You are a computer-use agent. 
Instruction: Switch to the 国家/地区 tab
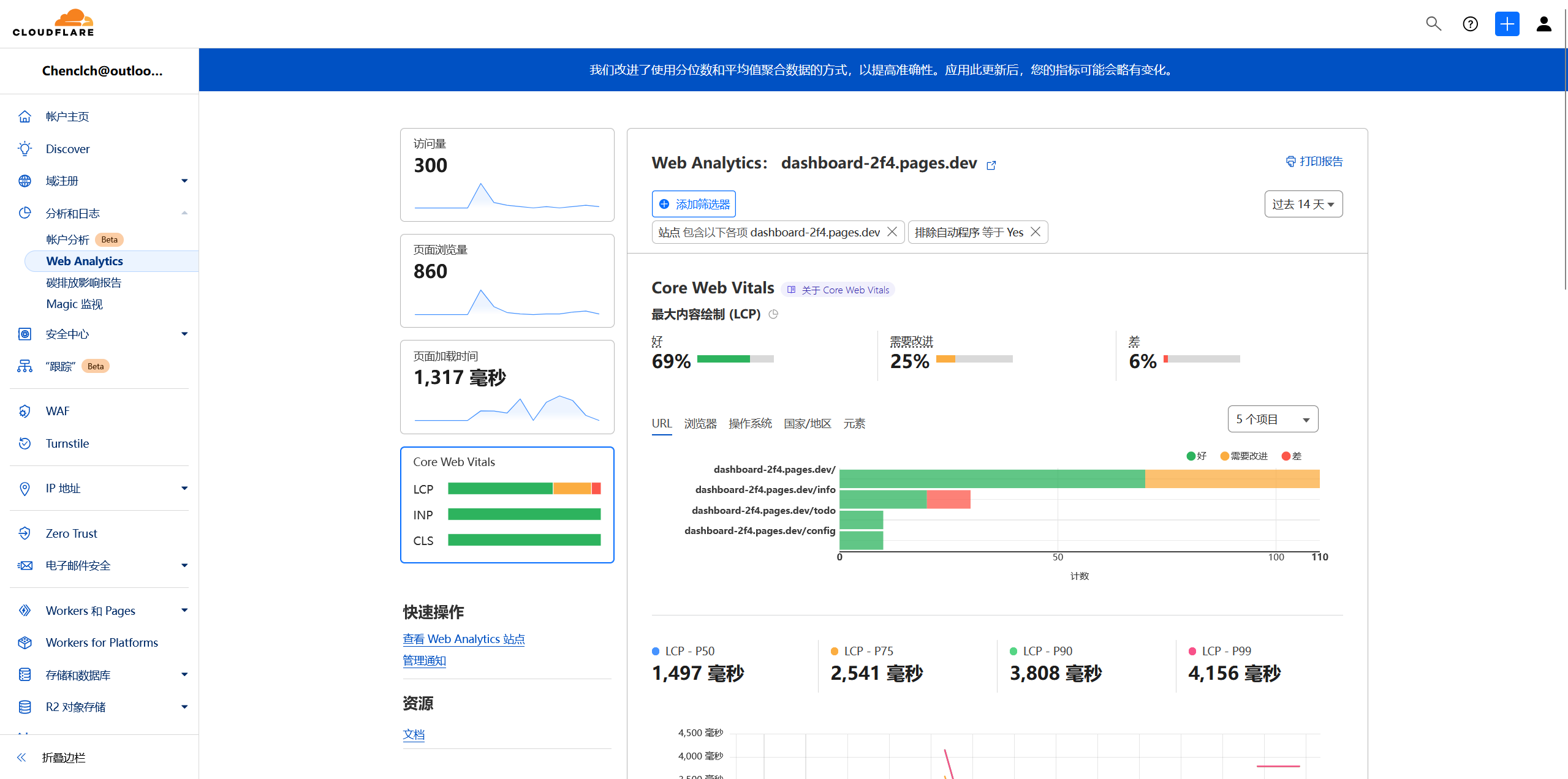point(808,423)
